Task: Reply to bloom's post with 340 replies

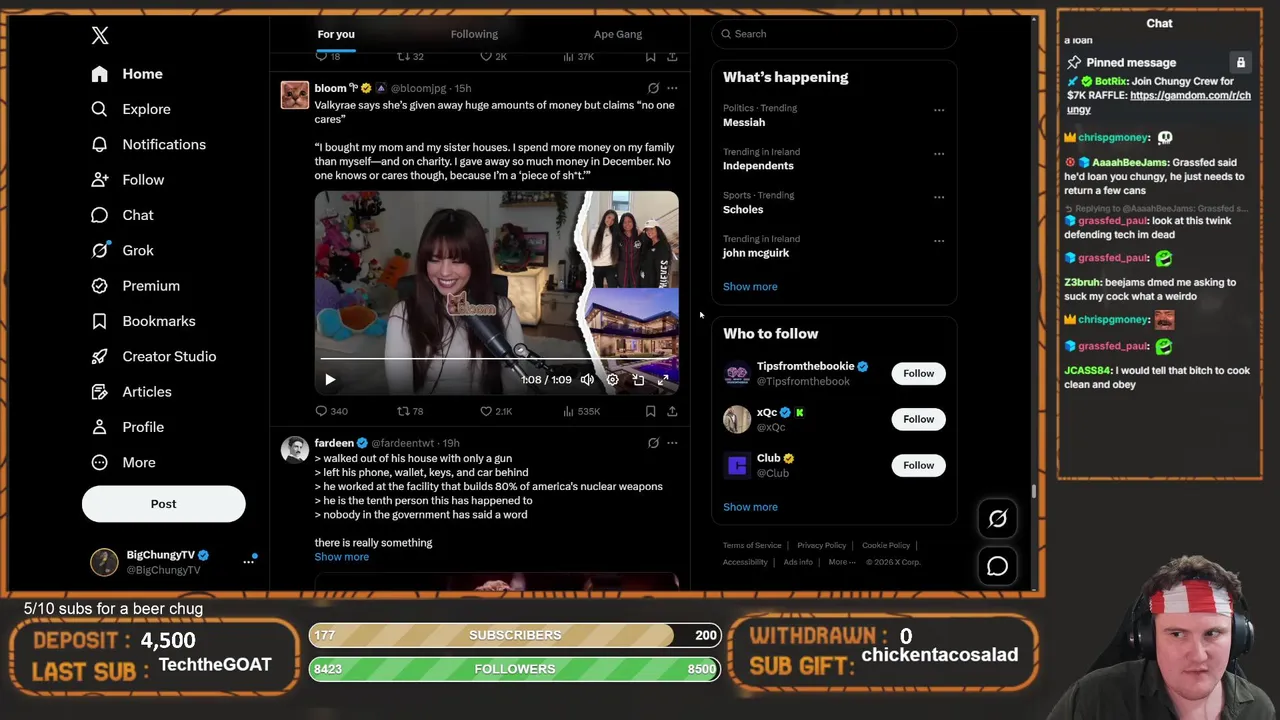Action: click(x=331, y=411)
